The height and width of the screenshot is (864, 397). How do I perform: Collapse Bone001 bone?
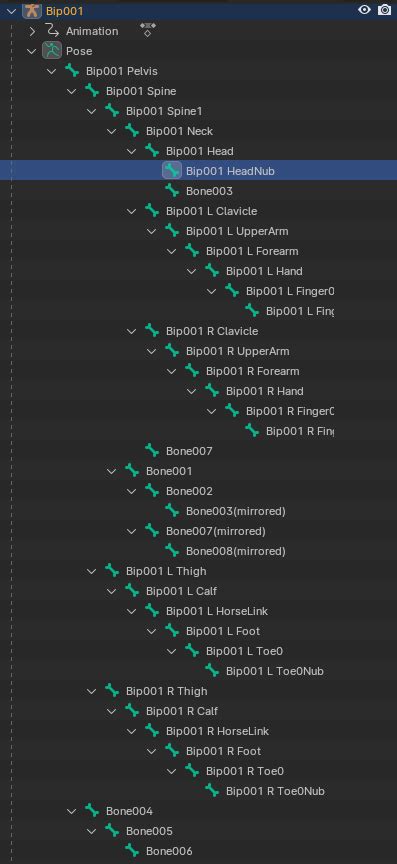[x=112, y=471]
